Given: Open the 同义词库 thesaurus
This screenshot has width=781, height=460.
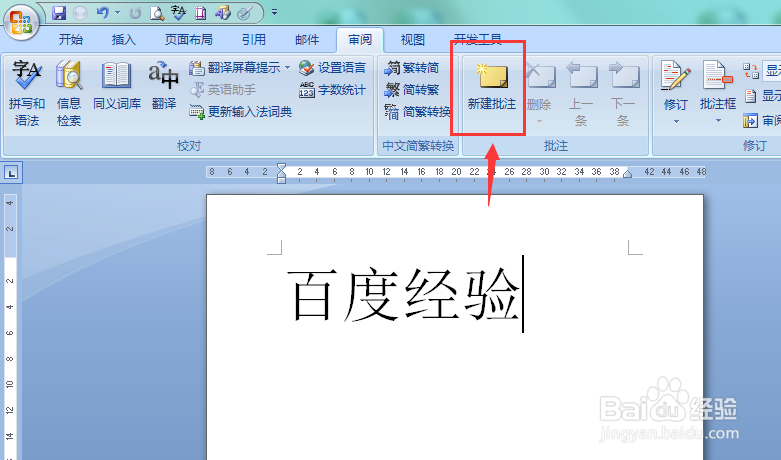Looking at the screenshot, I should click(x=117, y=85).
